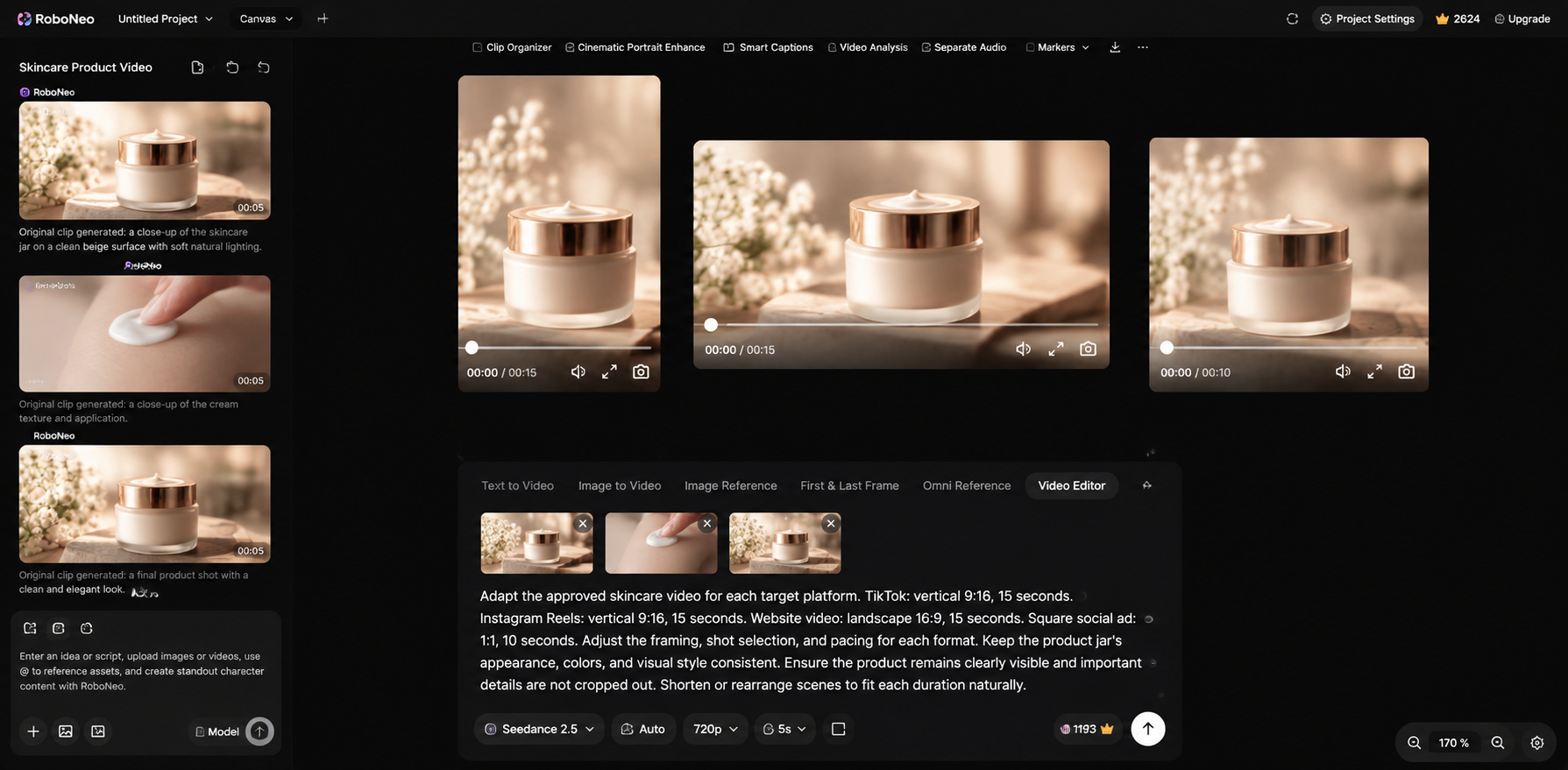Capture snapshot of the 00:10 video

coord(1406,372)
